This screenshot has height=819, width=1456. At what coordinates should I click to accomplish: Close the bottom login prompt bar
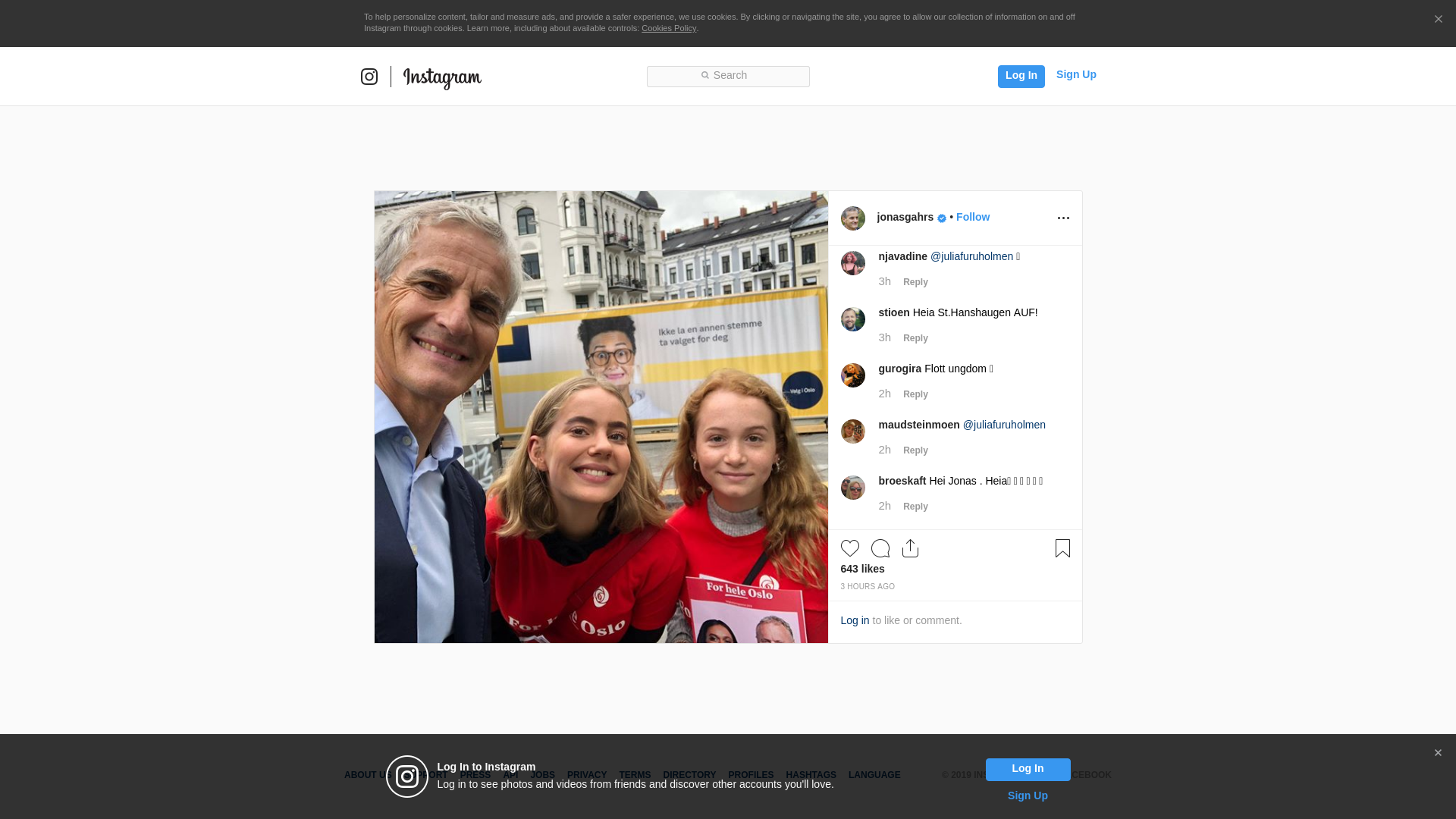1438,753
